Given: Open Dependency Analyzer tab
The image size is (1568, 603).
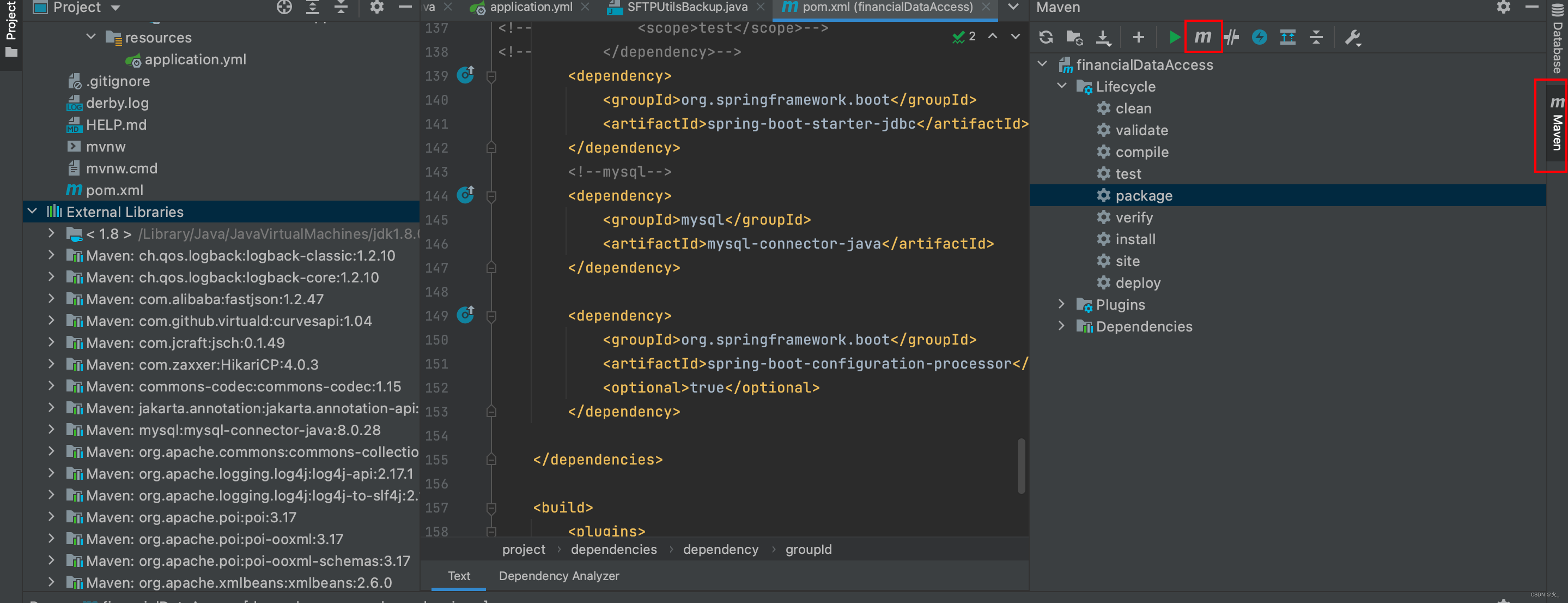Looking at the screenshot, I should pos(558,576).
